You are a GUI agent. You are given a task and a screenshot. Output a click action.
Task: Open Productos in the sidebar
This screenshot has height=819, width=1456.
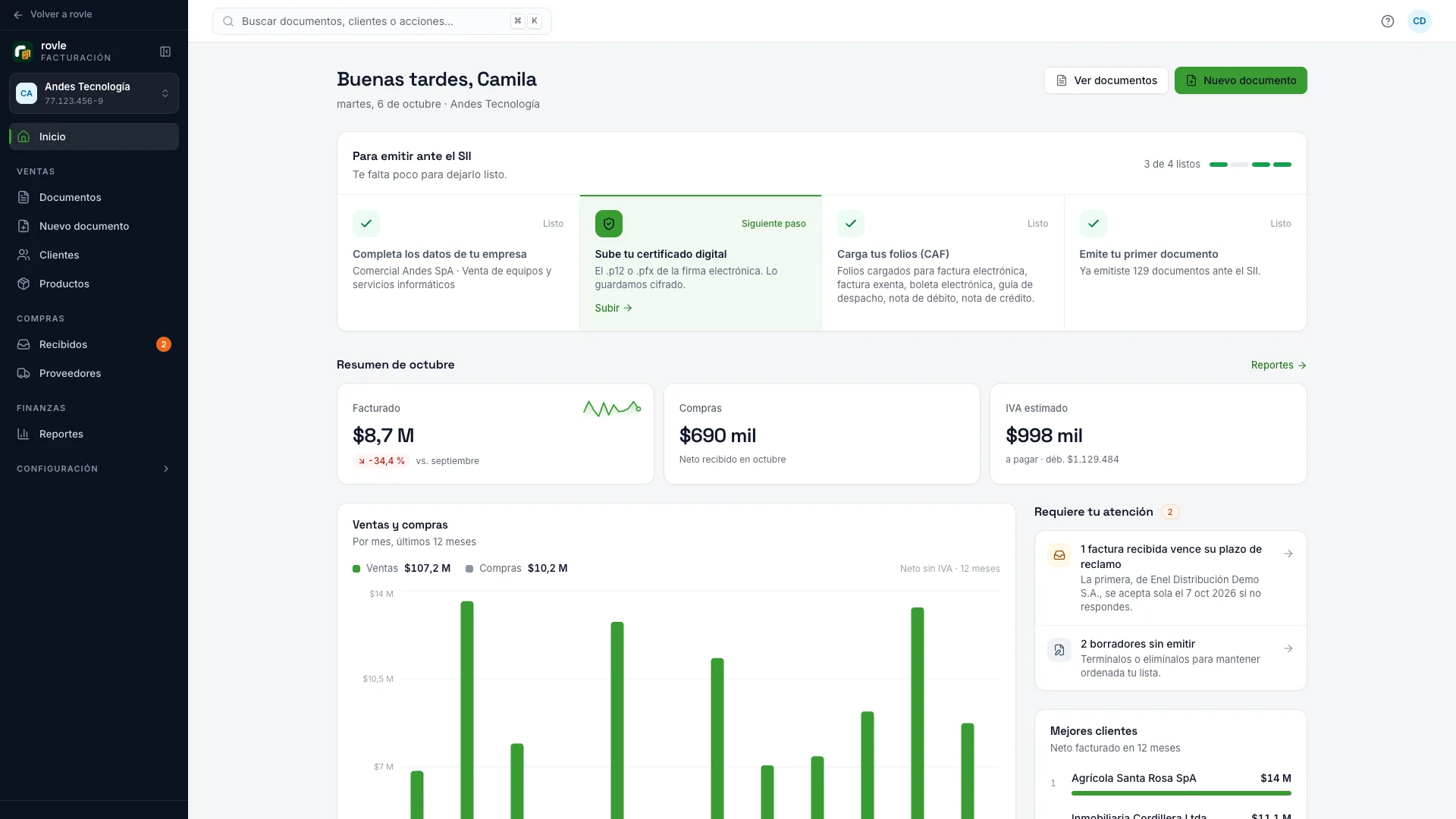coord(94,284)
